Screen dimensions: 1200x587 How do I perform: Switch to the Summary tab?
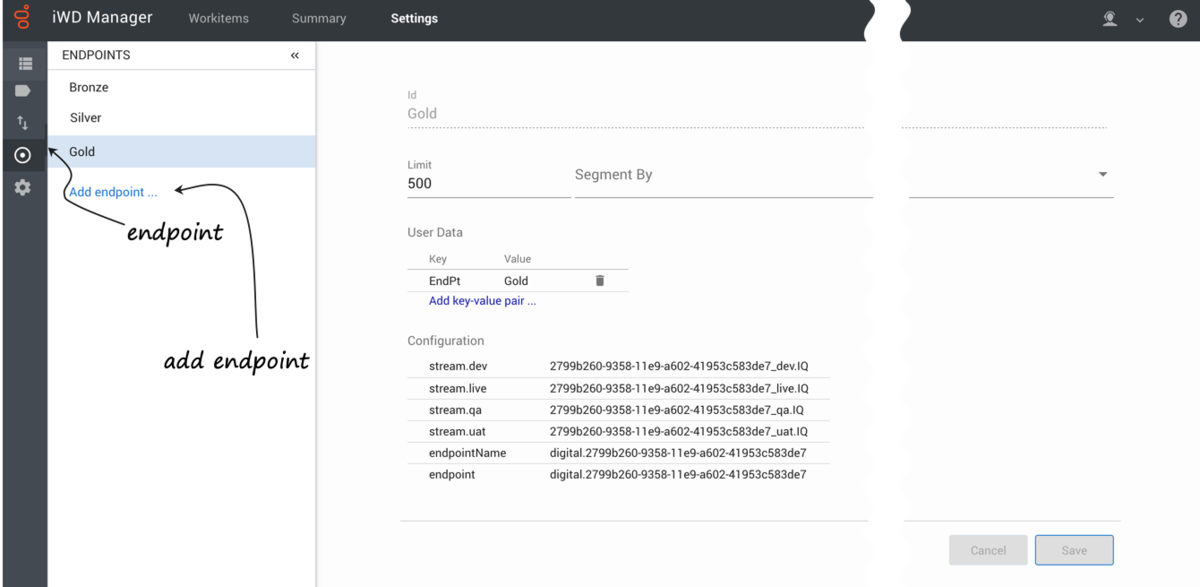[318, 19]
